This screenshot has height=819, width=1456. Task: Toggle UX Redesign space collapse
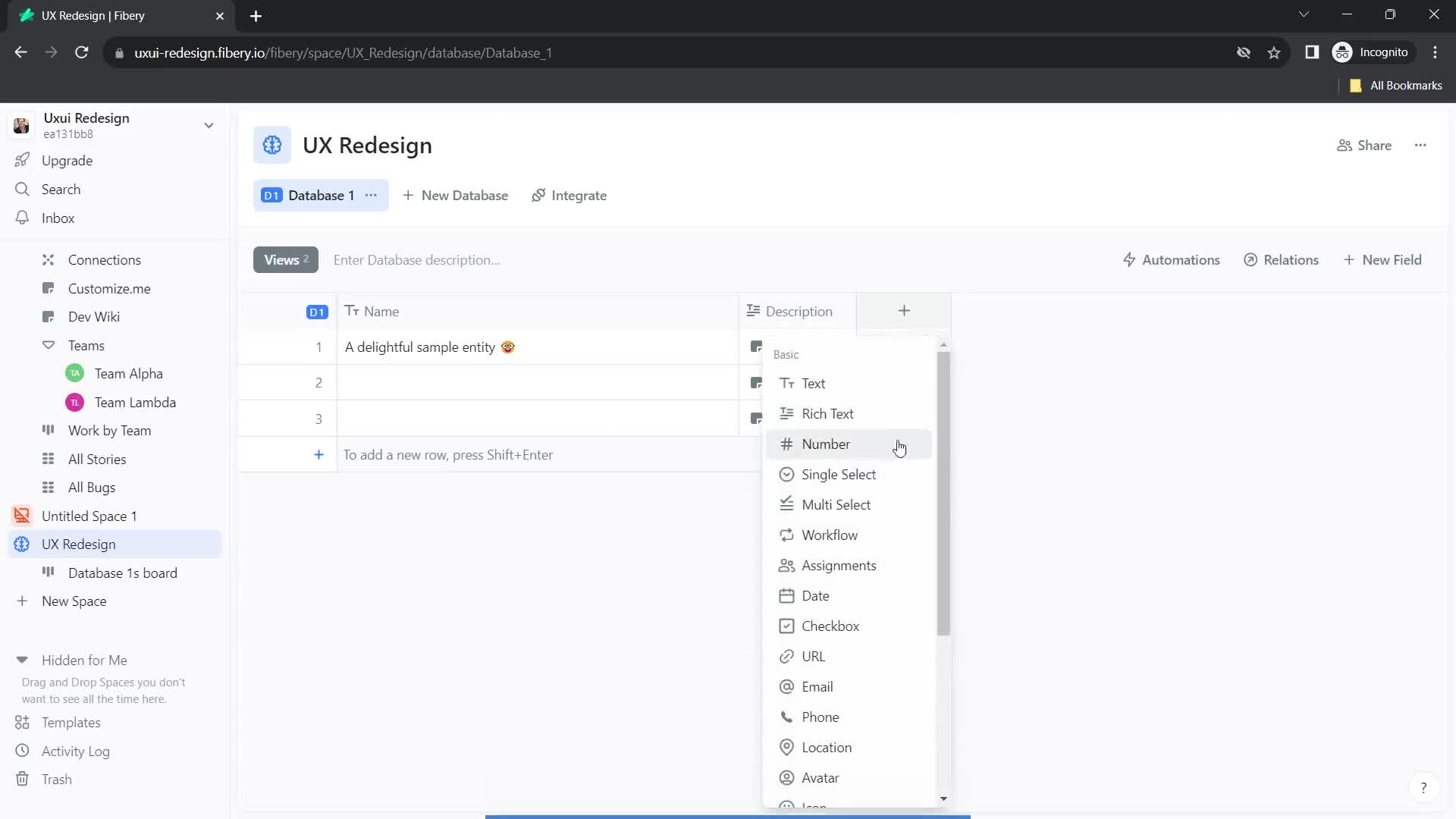click(x=22, y=544)
